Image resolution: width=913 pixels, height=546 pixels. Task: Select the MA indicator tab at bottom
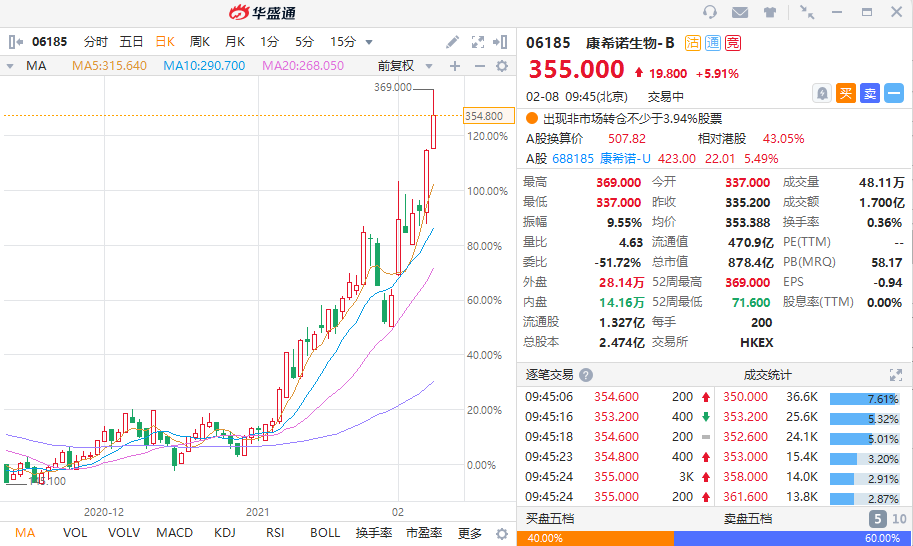[x=25, y=533]
